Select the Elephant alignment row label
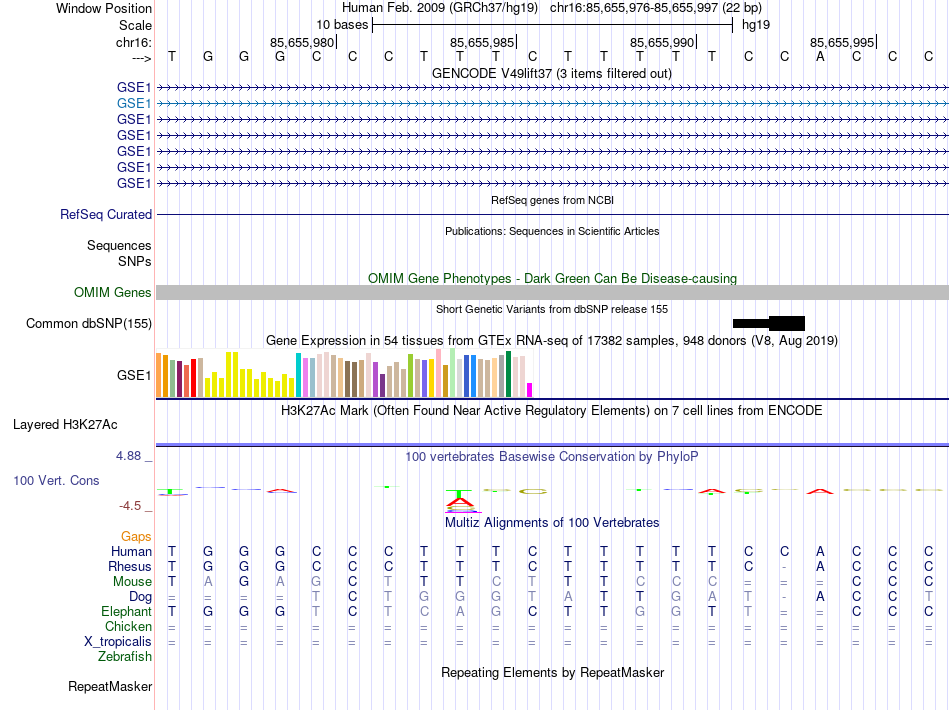Viewport: 950px width, 710px height. (126, 611)
